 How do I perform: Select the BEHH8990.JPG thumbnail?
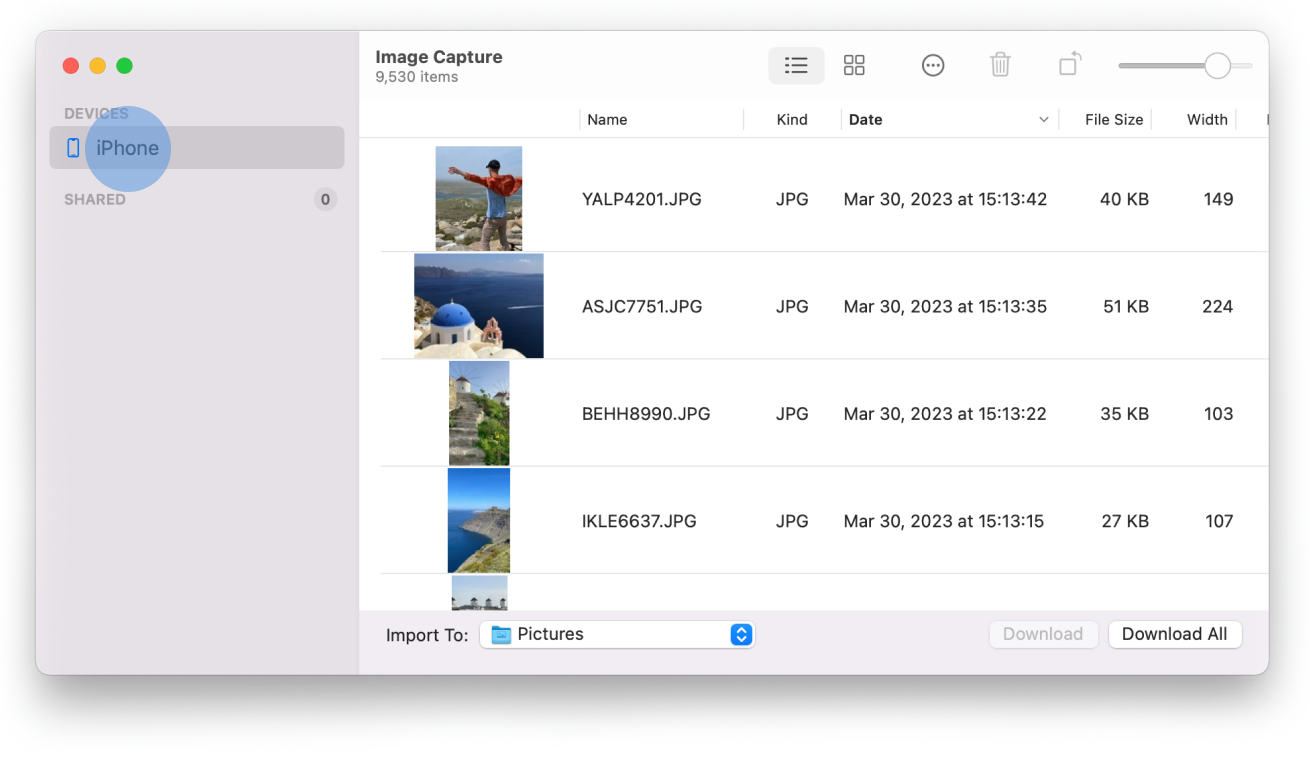(x=479, y=413)
